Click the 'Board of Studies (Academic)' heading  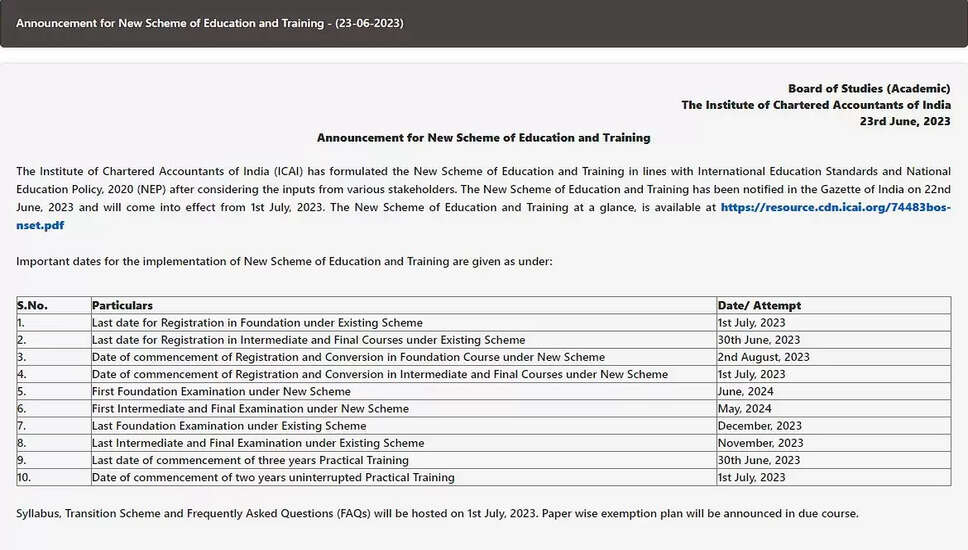pyautogui.click(x=868, y=89)
